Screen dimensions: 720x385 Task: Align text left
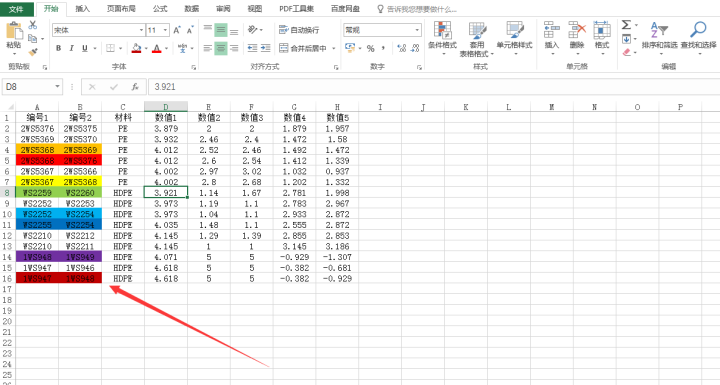[208, 48]
